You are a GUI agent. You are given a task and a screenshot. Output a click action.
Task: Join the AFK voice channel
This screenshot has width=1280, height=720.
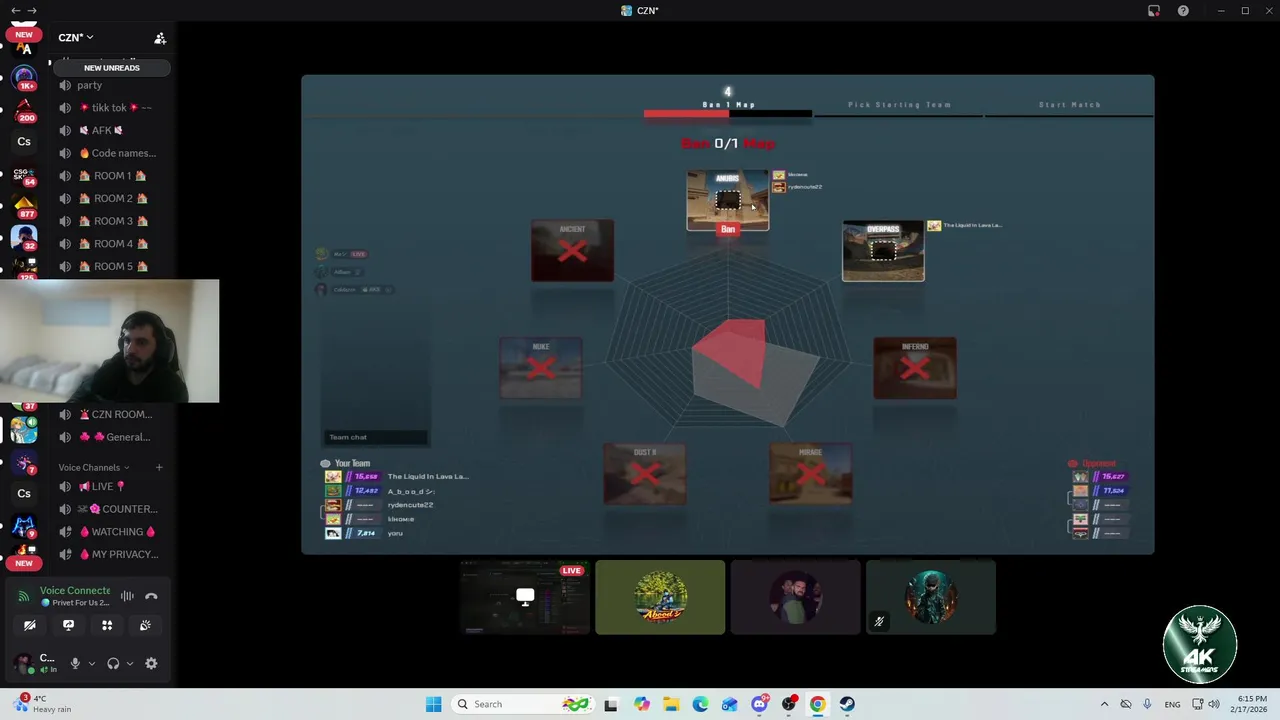pyautogui.click(x=112, y=130)
